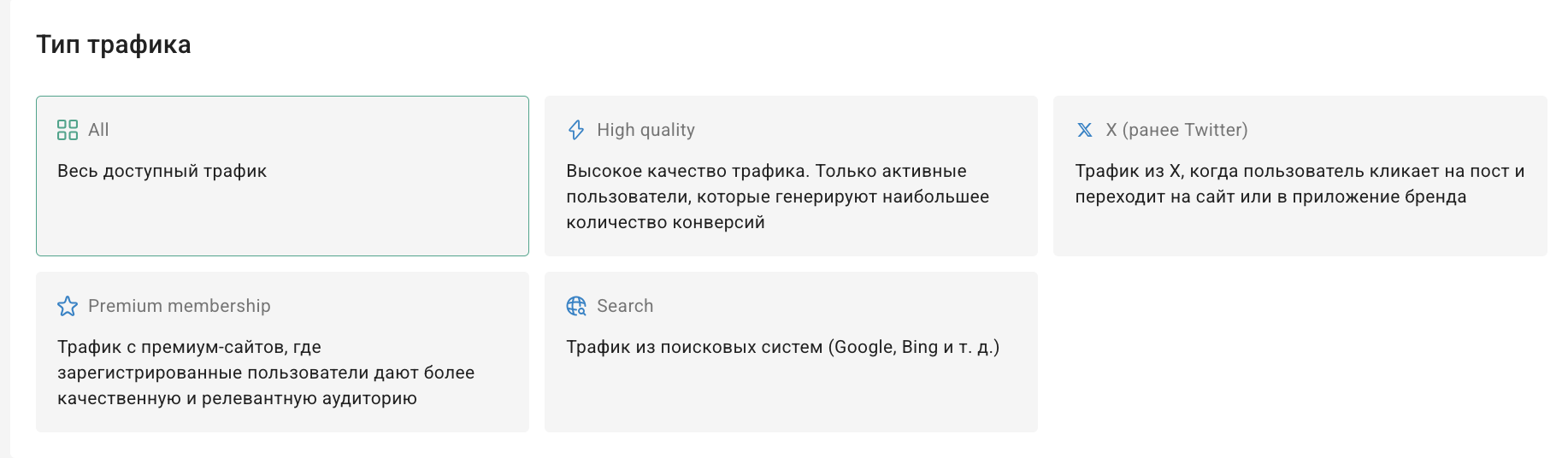1568x458 pixels.
Task: Select the Premium membership label
Action: point(179,306)
